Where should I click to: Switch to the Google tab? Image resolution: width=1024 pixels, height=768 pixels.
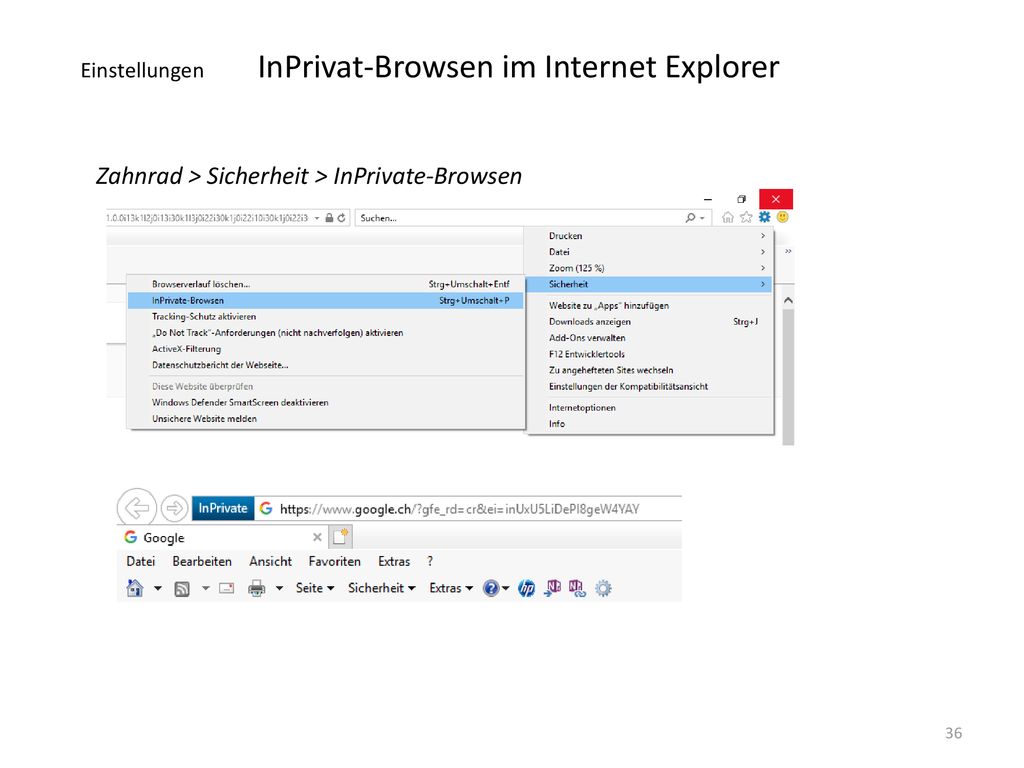222,537
